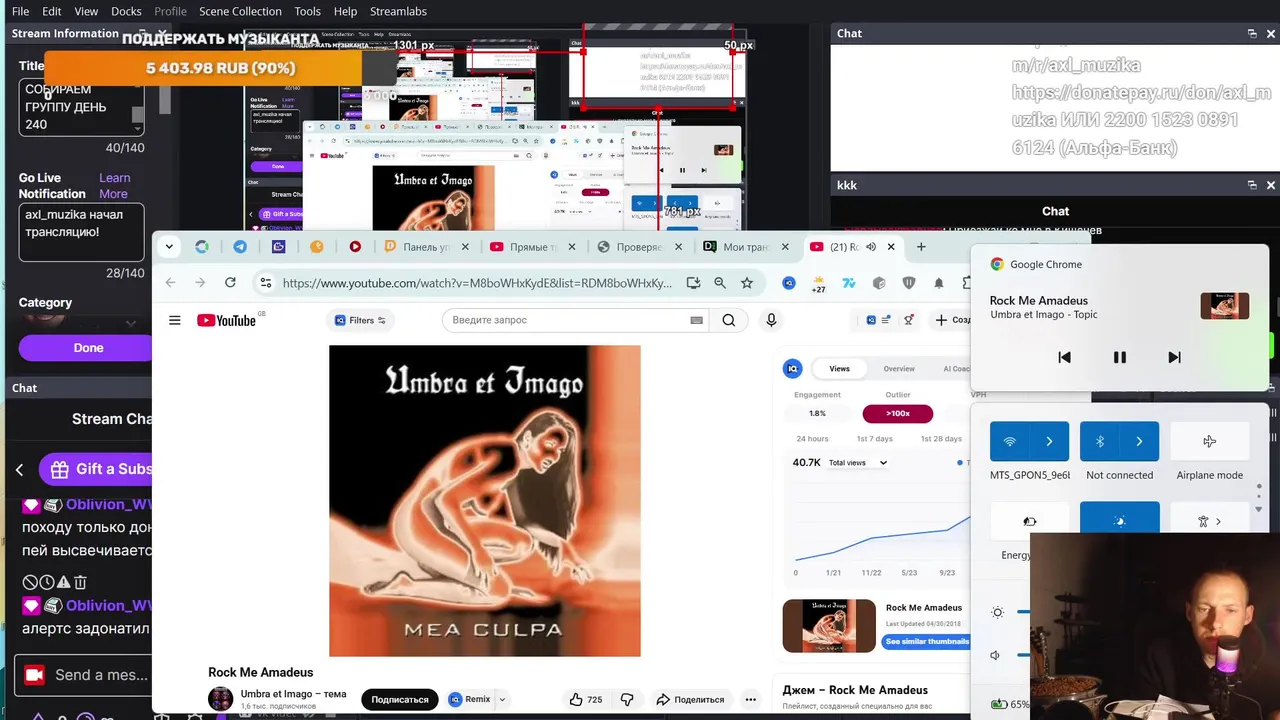Click the install app icon in address bar
The height and width of the screenshot is (720, 1280).
693,283
